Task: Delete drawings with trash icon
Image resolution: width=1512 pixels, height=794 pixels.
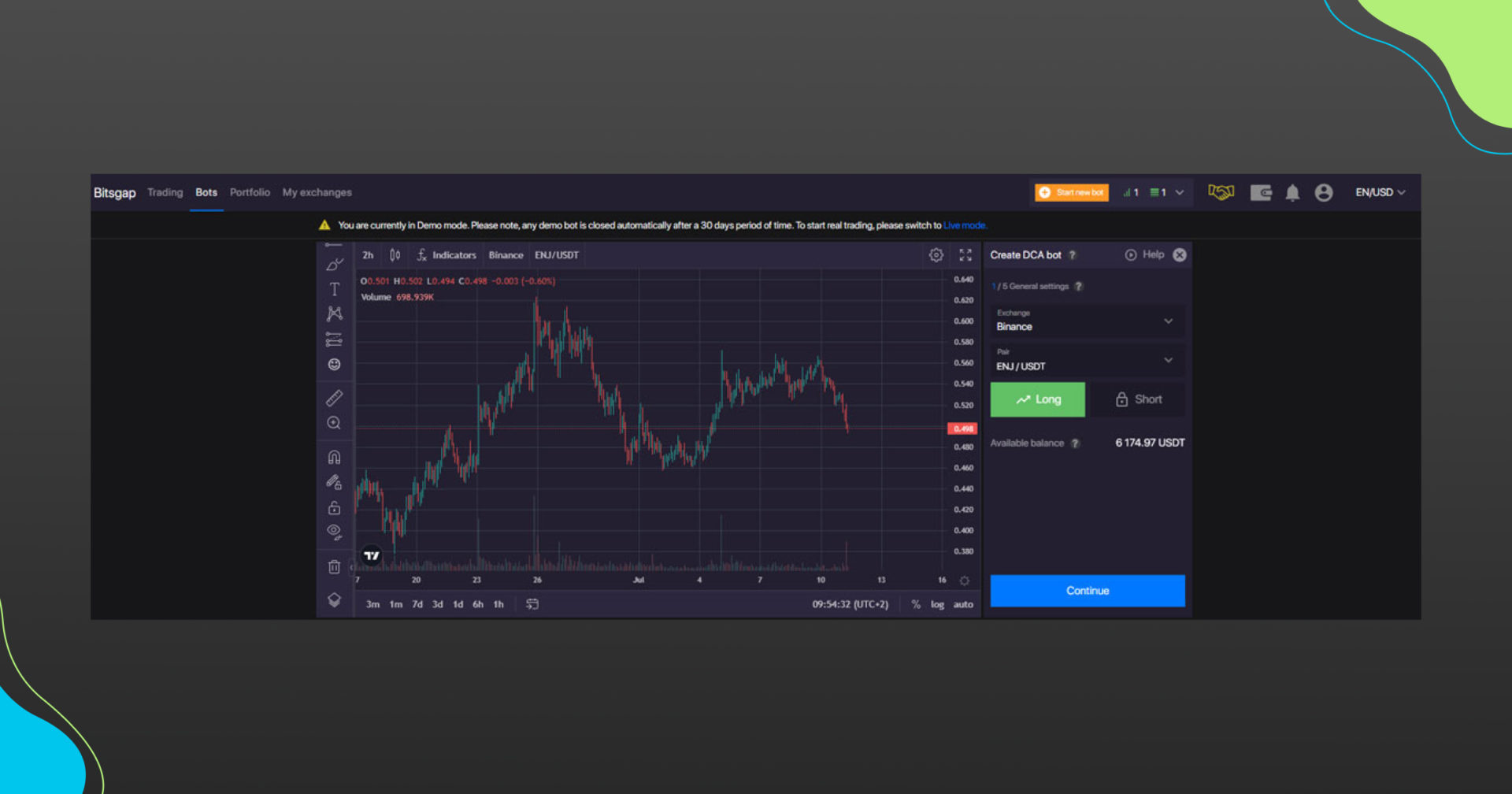Action: click(x=334, y=566)
